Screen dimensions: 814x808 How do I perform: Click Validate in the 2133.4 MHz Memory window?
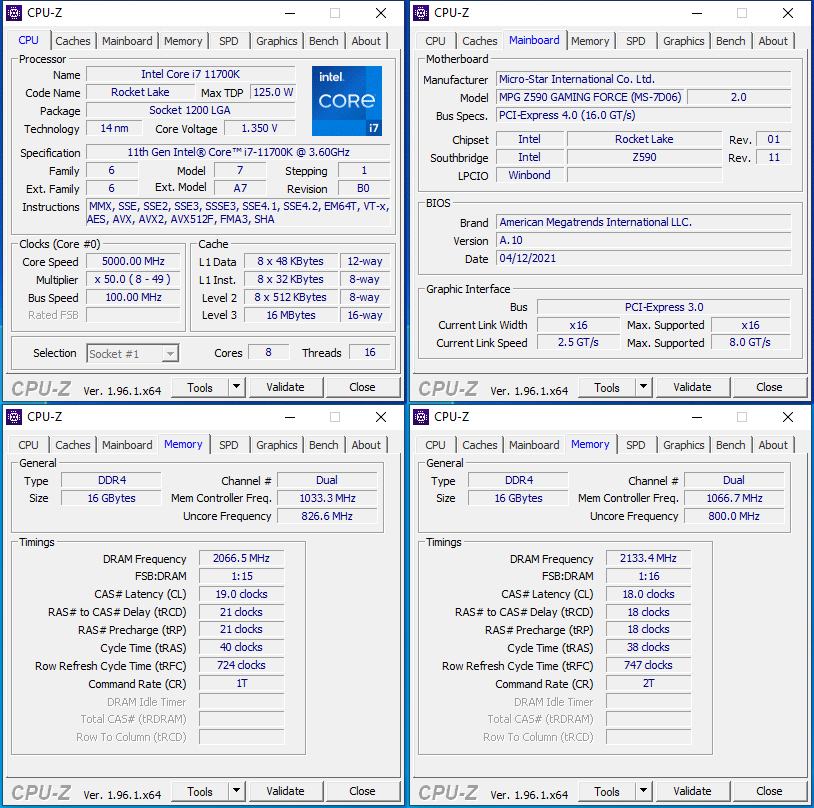693,791
